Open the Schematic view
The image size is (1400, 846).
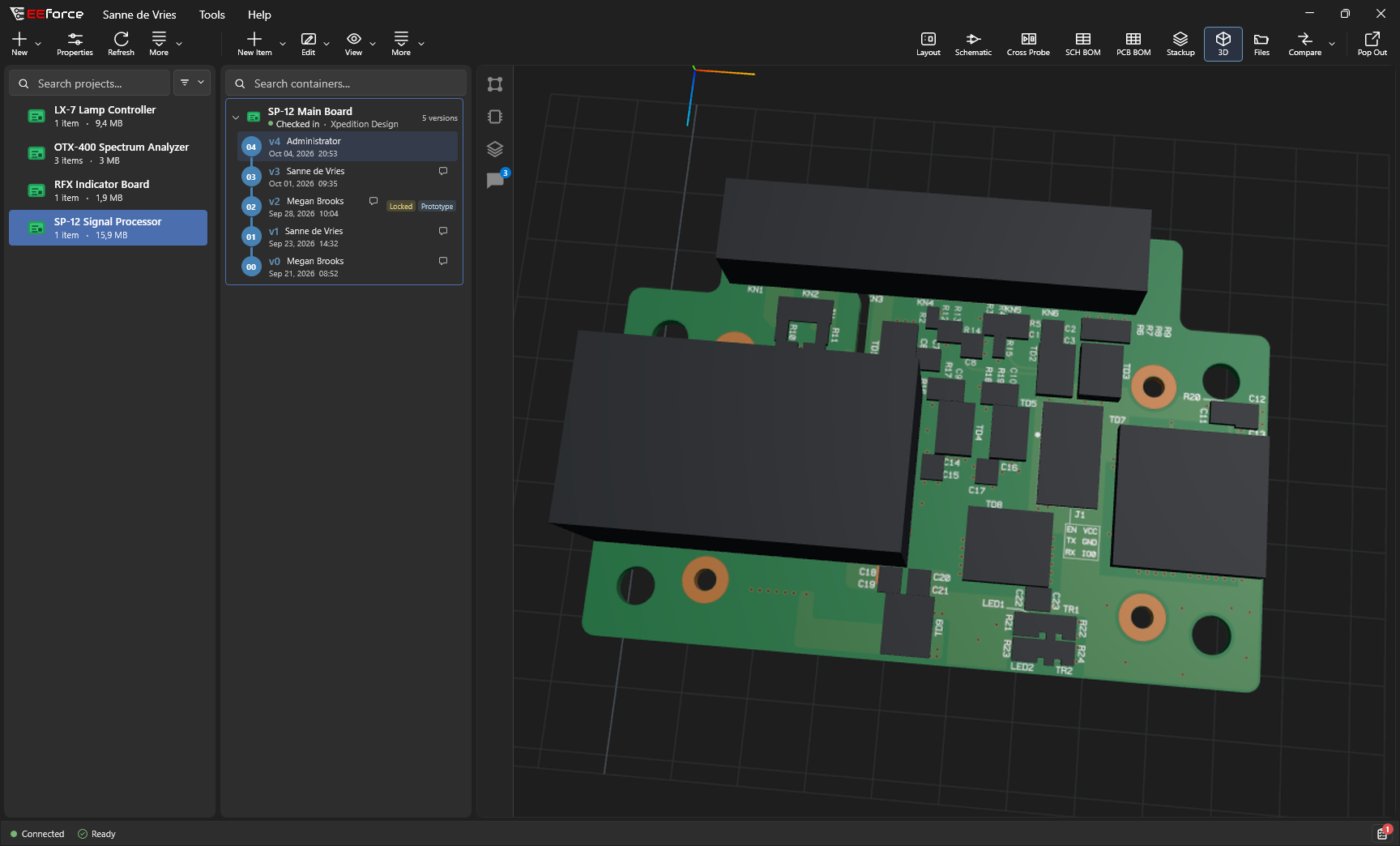click(x=973, y=44)
